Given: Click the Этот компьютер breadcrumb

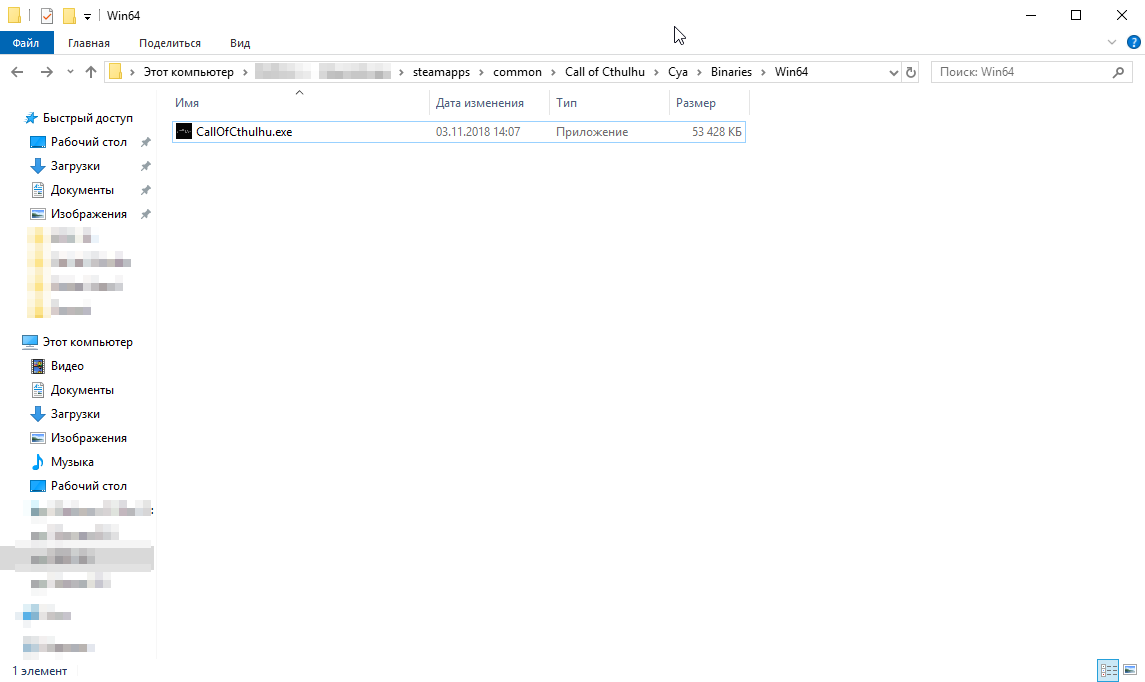Looking at the screenshot, I should click(188, 72).
